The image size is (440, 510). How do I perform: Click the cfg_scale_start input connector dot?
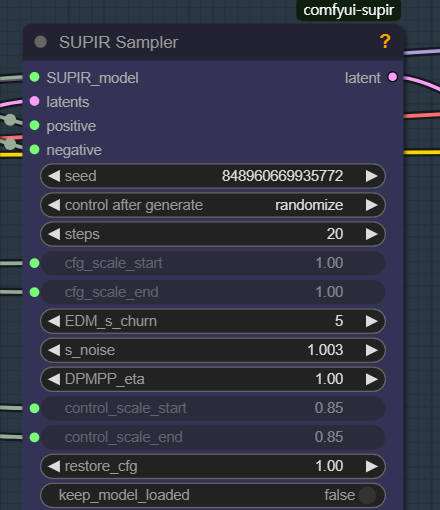35,263
